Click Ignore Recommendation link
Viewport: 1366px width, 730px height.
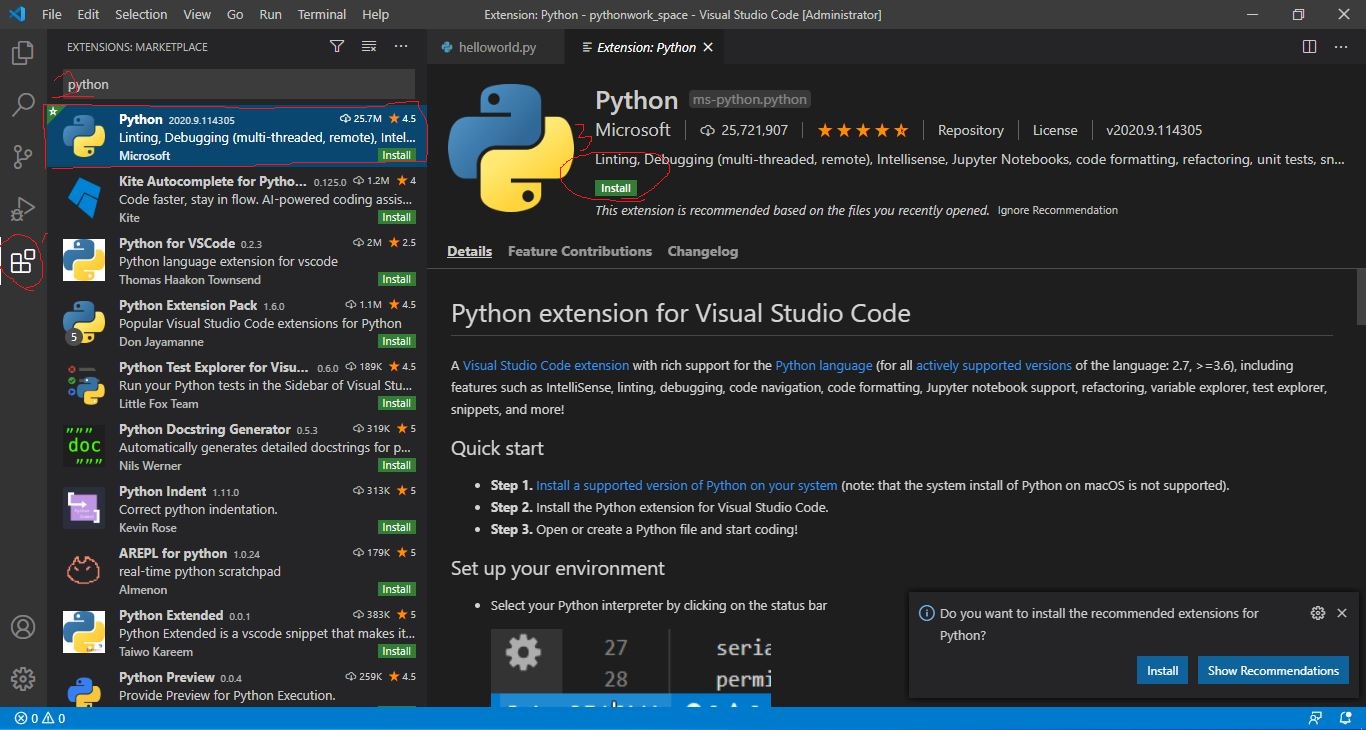click(x=1058, y=210)
